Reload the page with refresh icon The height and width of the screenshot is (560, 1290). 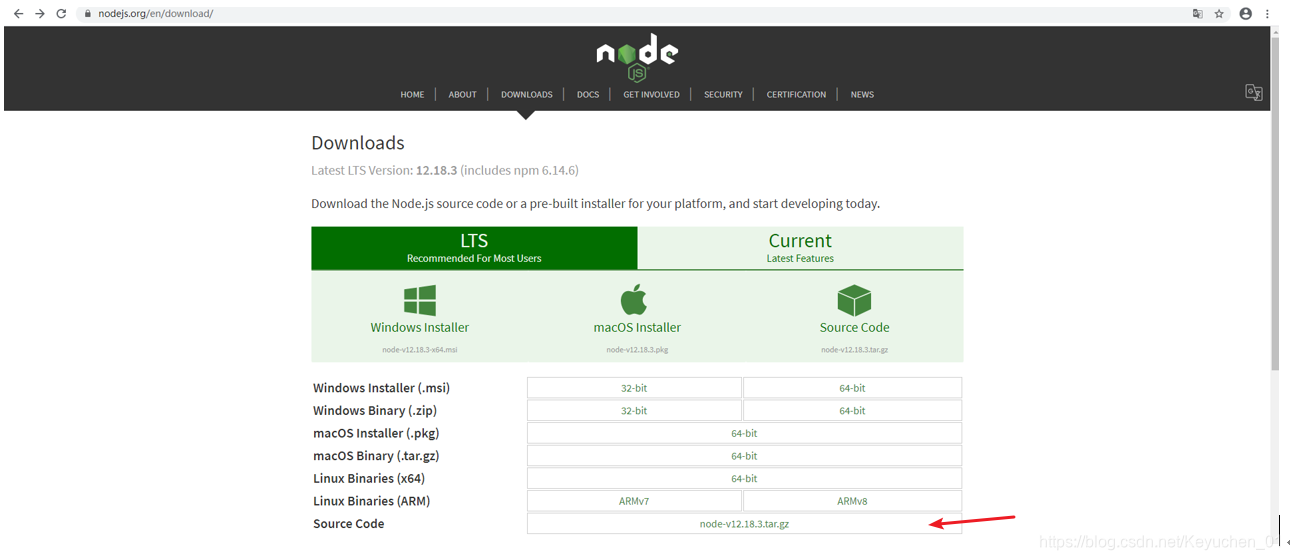62,14
